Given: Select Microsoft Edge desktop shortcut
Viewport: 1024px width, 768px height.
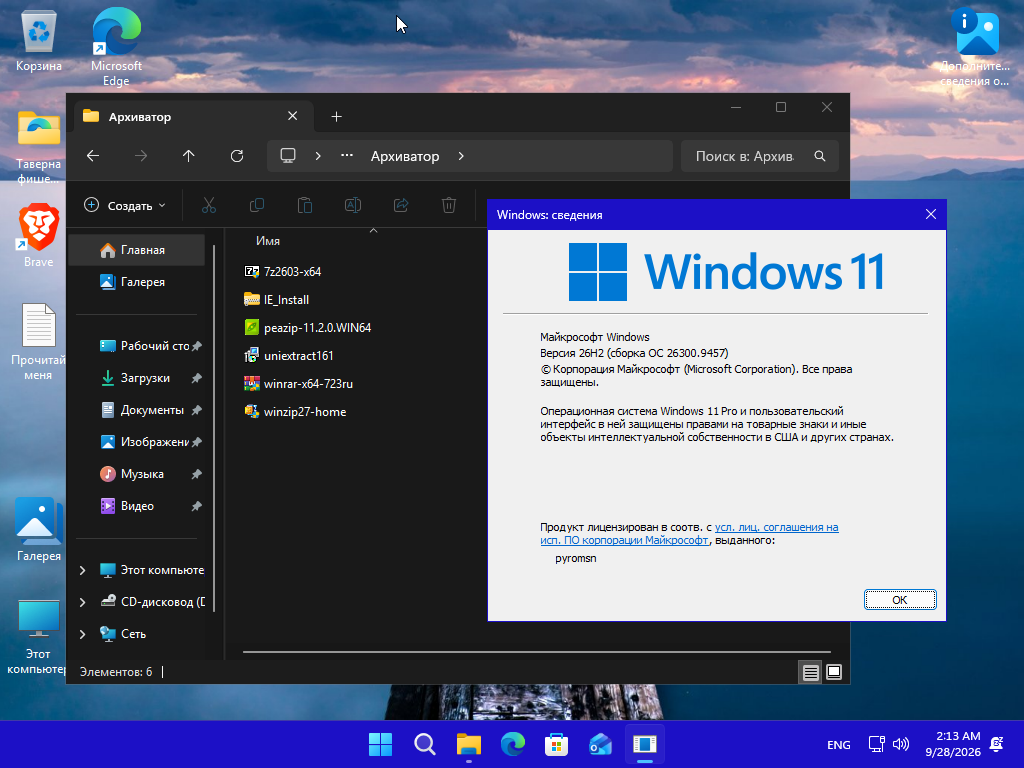Looking at the screenshot, I should [x=116, y=47].
